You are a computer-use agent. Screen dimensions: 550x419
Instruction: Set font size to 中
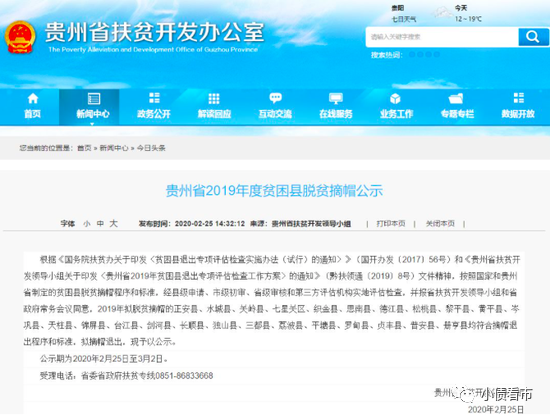click(x=100, y=224)
